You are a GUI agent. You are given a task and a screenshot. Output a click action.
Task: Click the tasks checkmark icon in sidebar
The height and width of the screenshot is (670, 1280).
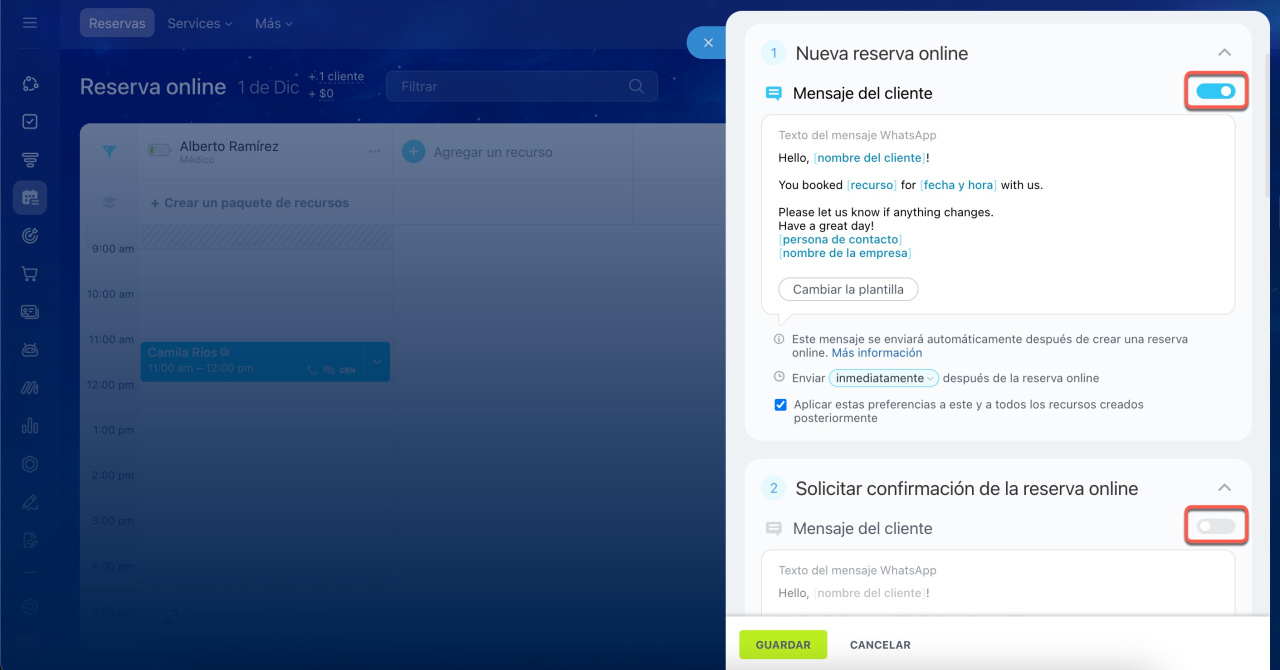pos(30,122)
